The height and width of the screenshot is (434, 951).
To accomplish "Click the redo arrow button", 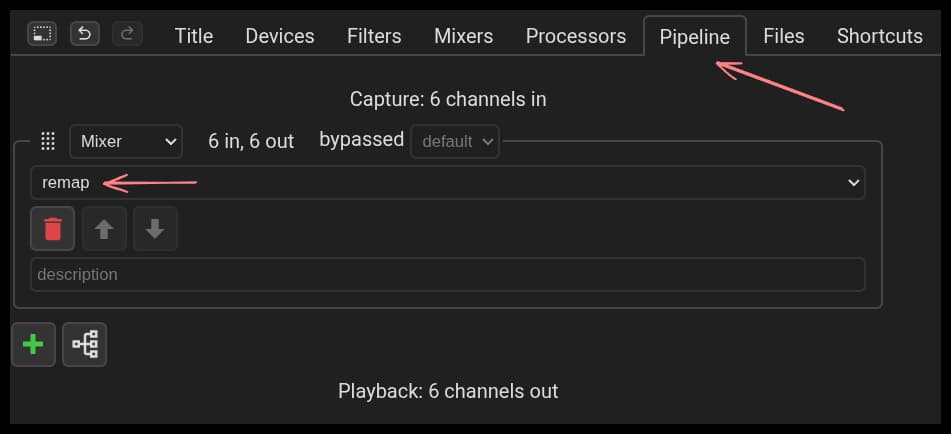I will click(127, 34).
